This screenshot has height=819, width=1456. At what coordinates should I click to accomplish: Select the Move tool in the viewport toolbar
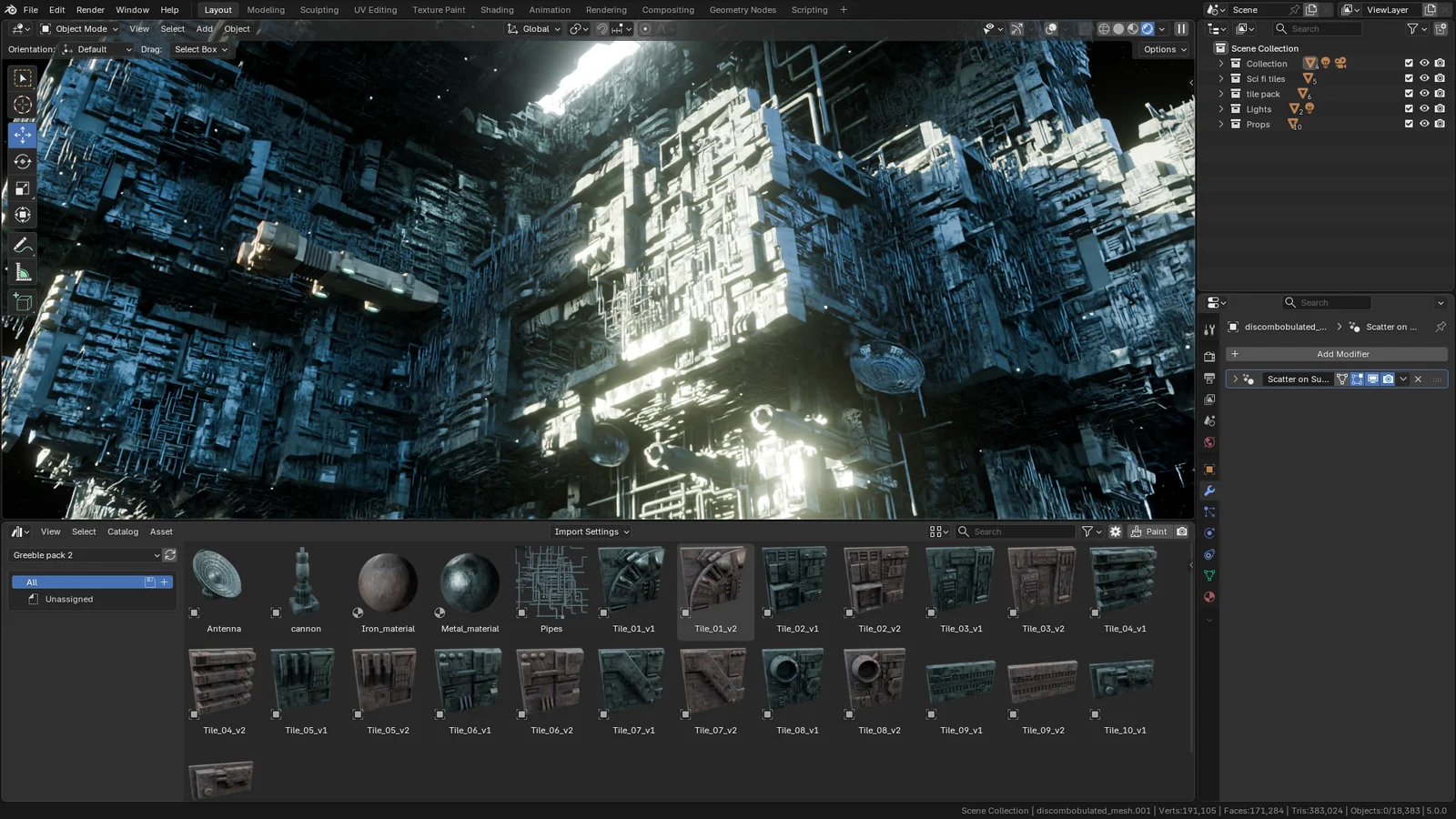22,135
